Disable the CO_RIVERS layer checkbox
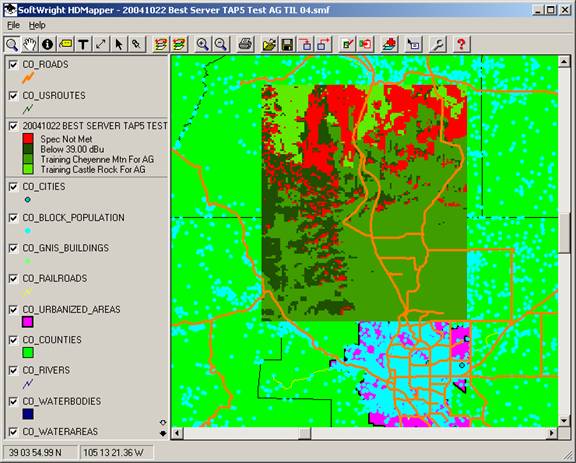This screenshot has height=463, width=576. pyautogui.click(x=13, y=370)
